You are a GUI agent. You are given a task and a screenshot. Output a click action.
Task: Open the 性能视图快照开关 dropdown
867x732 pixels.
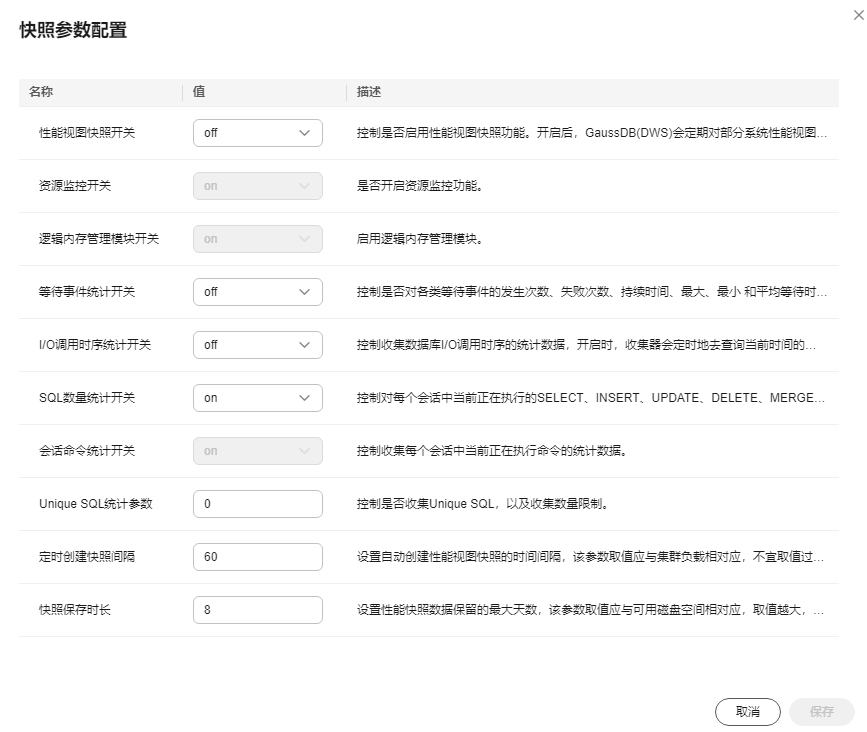(x=258, y=133)
